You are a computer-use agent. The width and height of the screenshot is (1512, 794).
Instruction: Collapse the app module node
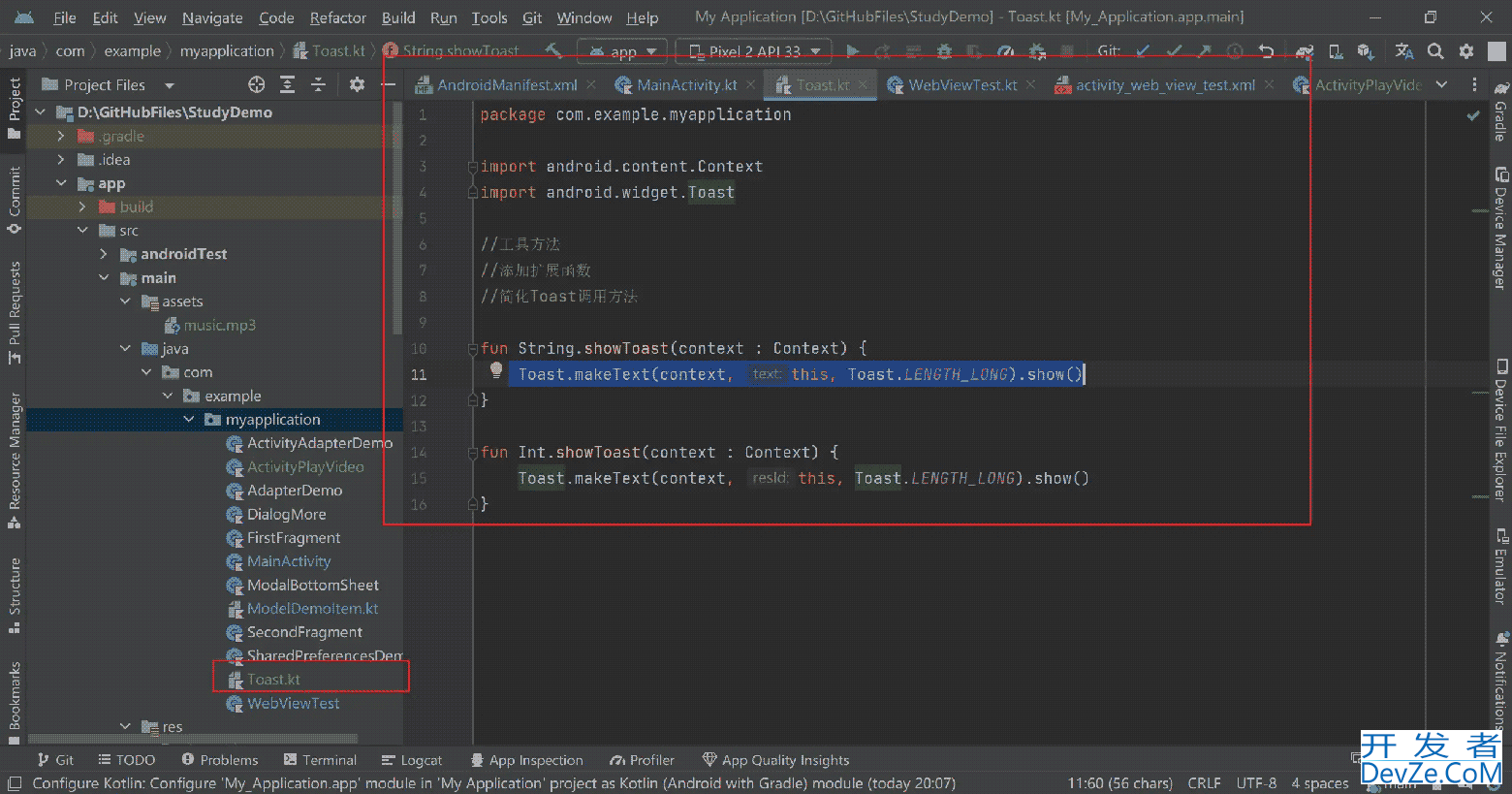(61, 183)
